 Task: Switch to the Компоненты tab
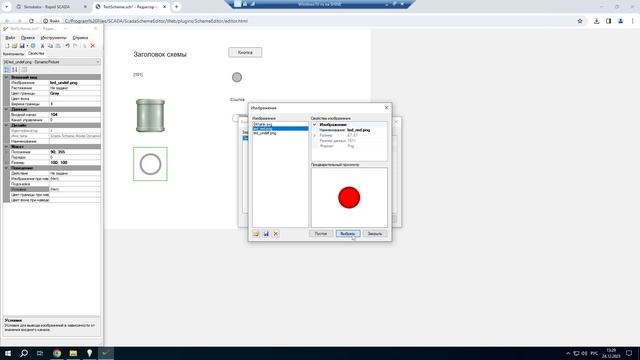13,54
